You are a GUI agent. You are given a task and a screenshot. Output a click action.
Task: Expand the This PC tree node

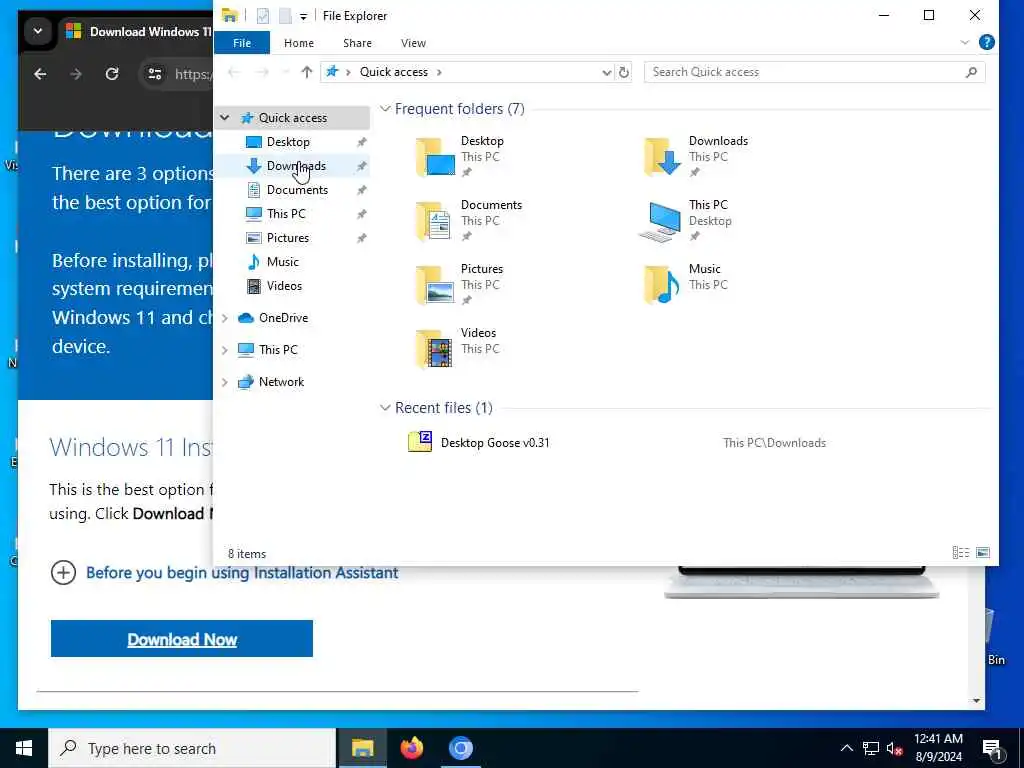point(225,350)
